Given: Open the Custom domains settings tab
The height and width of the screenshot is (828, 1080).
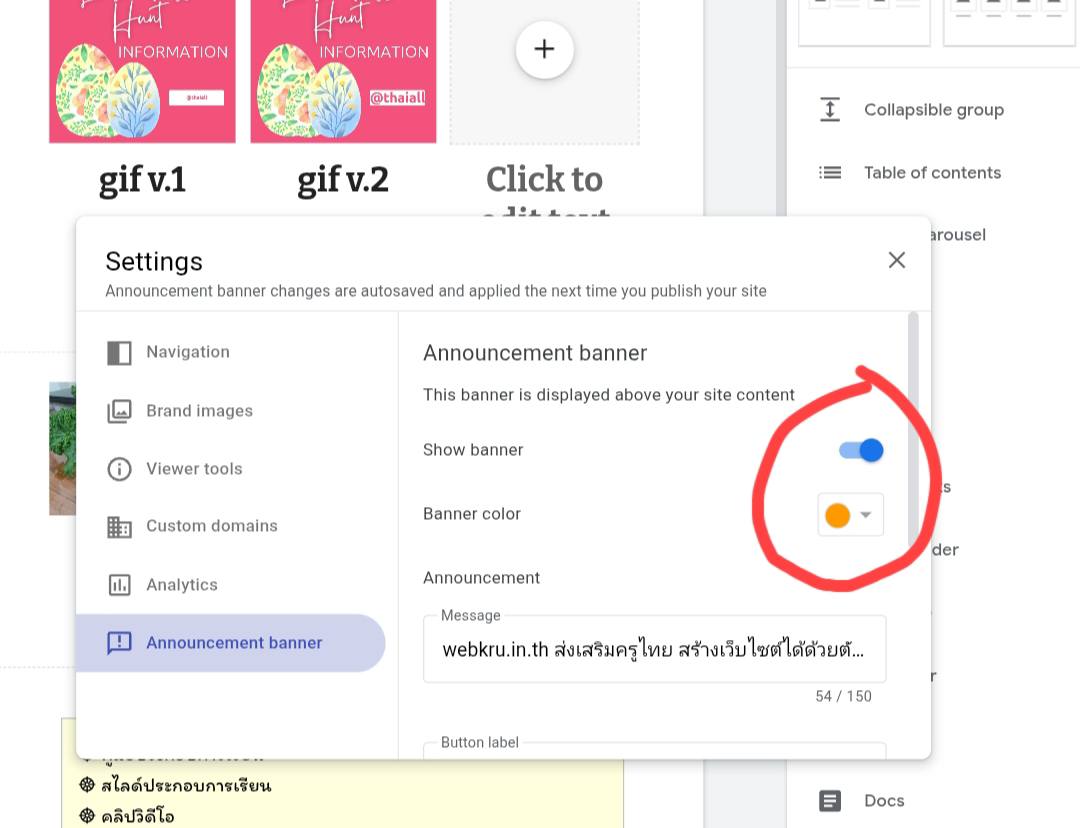Looking at the screenshot, I should coord(211,526).
